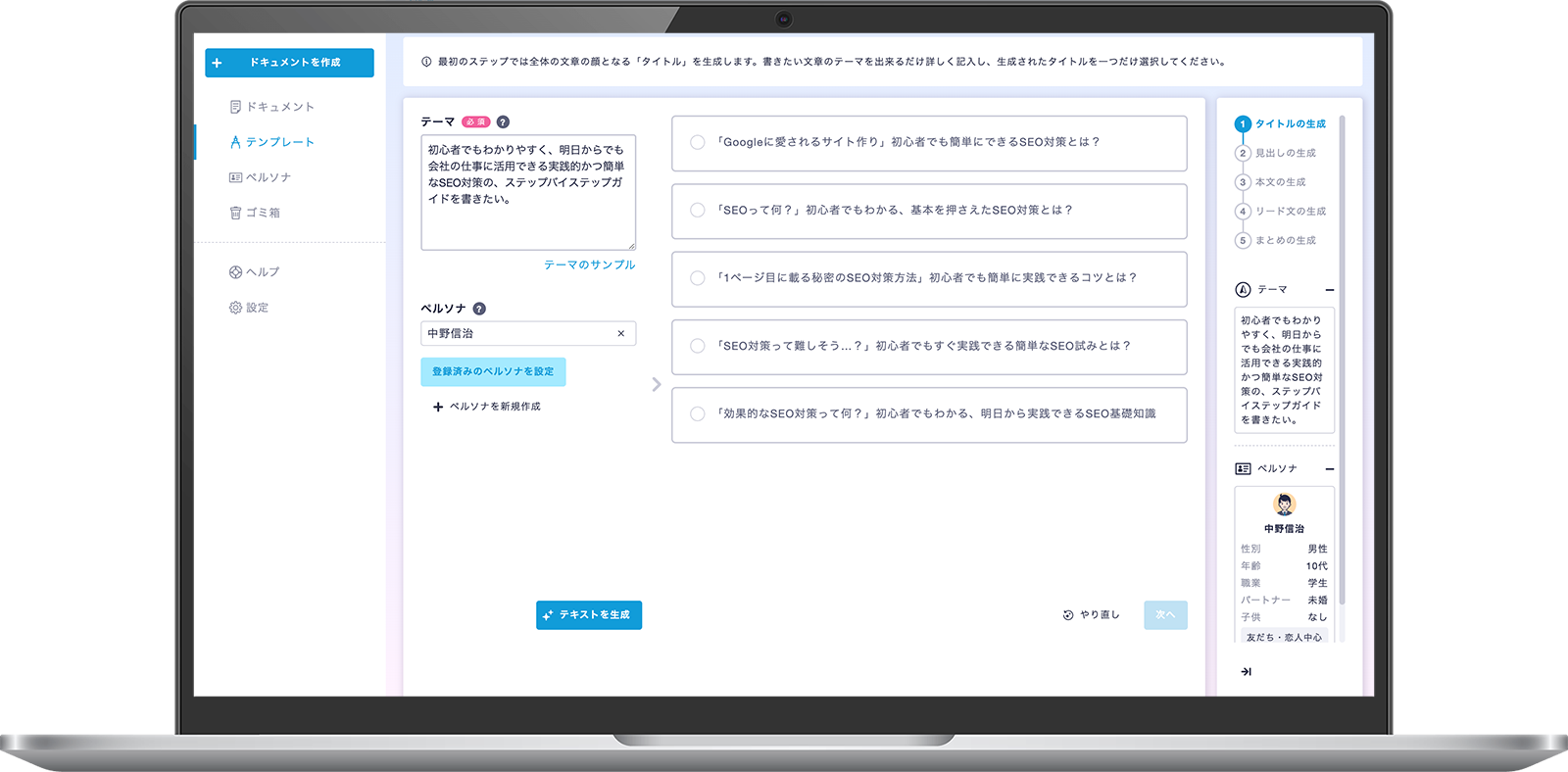Viewport: 1568px width, 772px height.
Task: Click the right panel vertical scrollbar
Action: tap(1342, 361)
